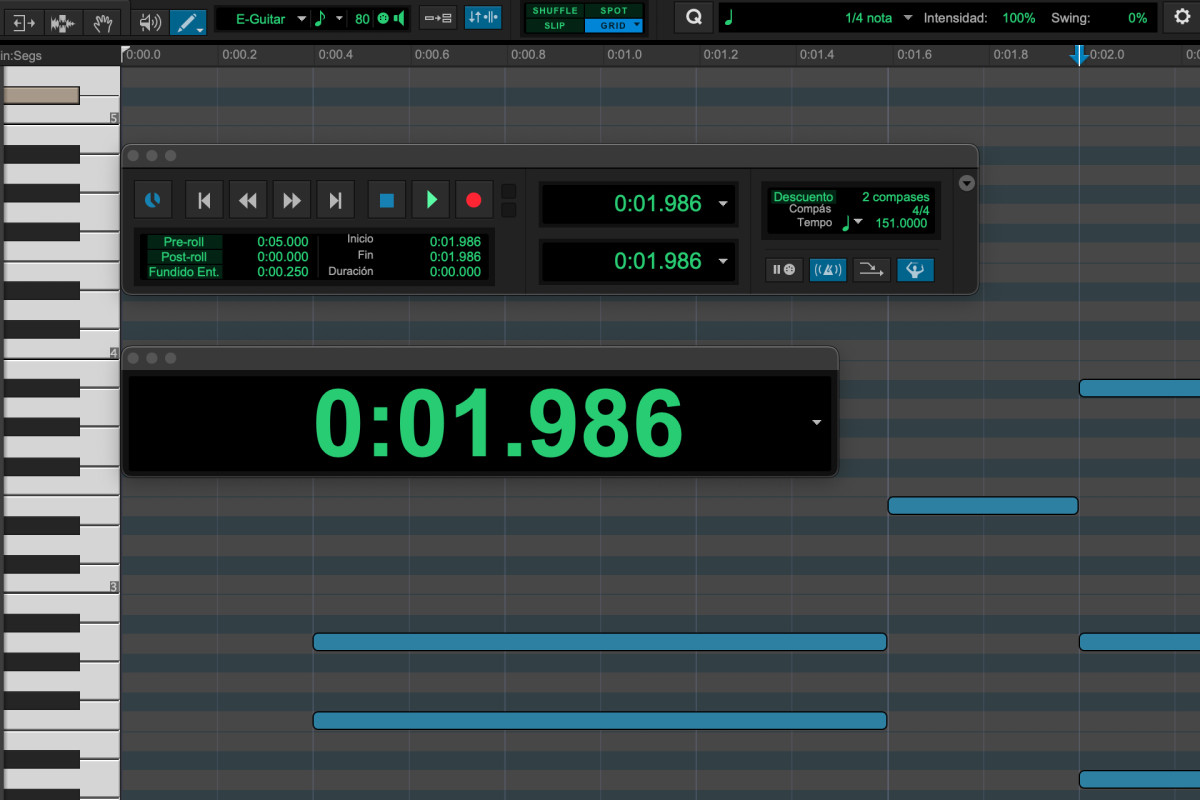Toggle Descuento count-off in Transport
Screen dimensions: 1200x800
click(803, 197)
